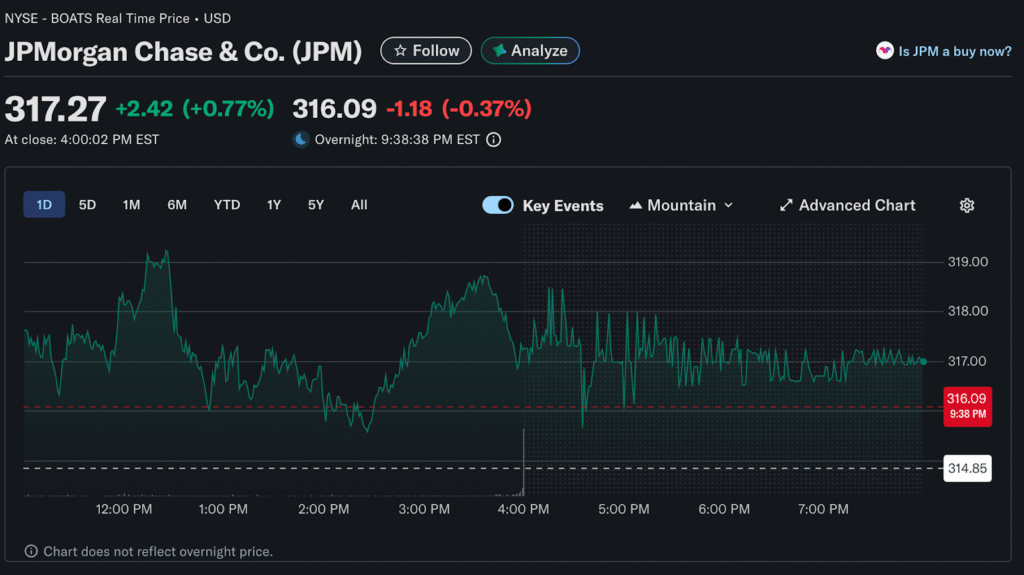This screenshot has width=1024, height=575.
Task: Click the star icon in Follow
Action: click(400, 51)
